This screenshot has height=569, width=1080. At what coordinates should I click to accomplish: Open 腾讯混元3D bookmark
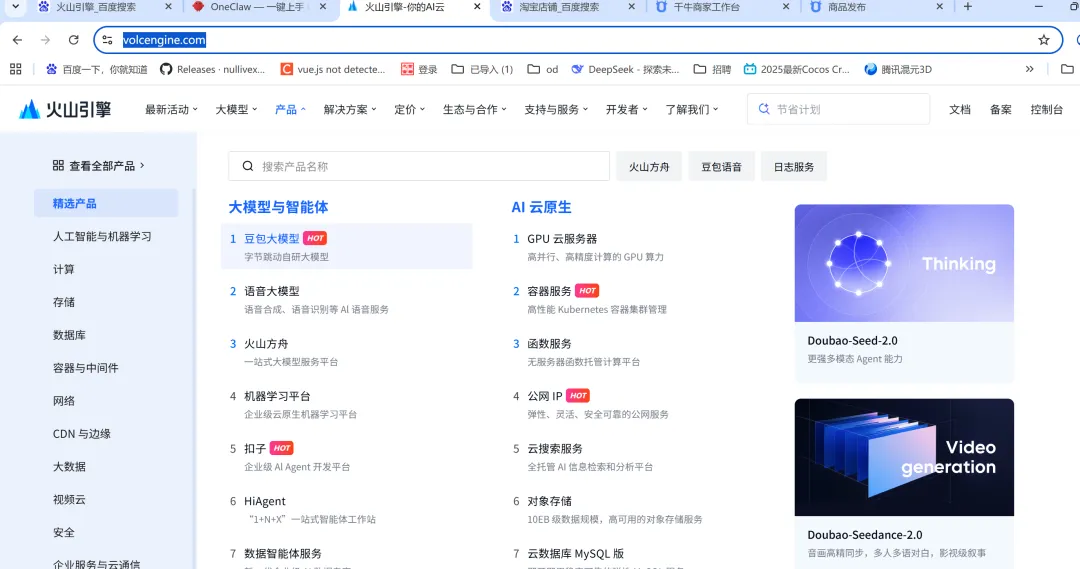[x=898, y=70]
